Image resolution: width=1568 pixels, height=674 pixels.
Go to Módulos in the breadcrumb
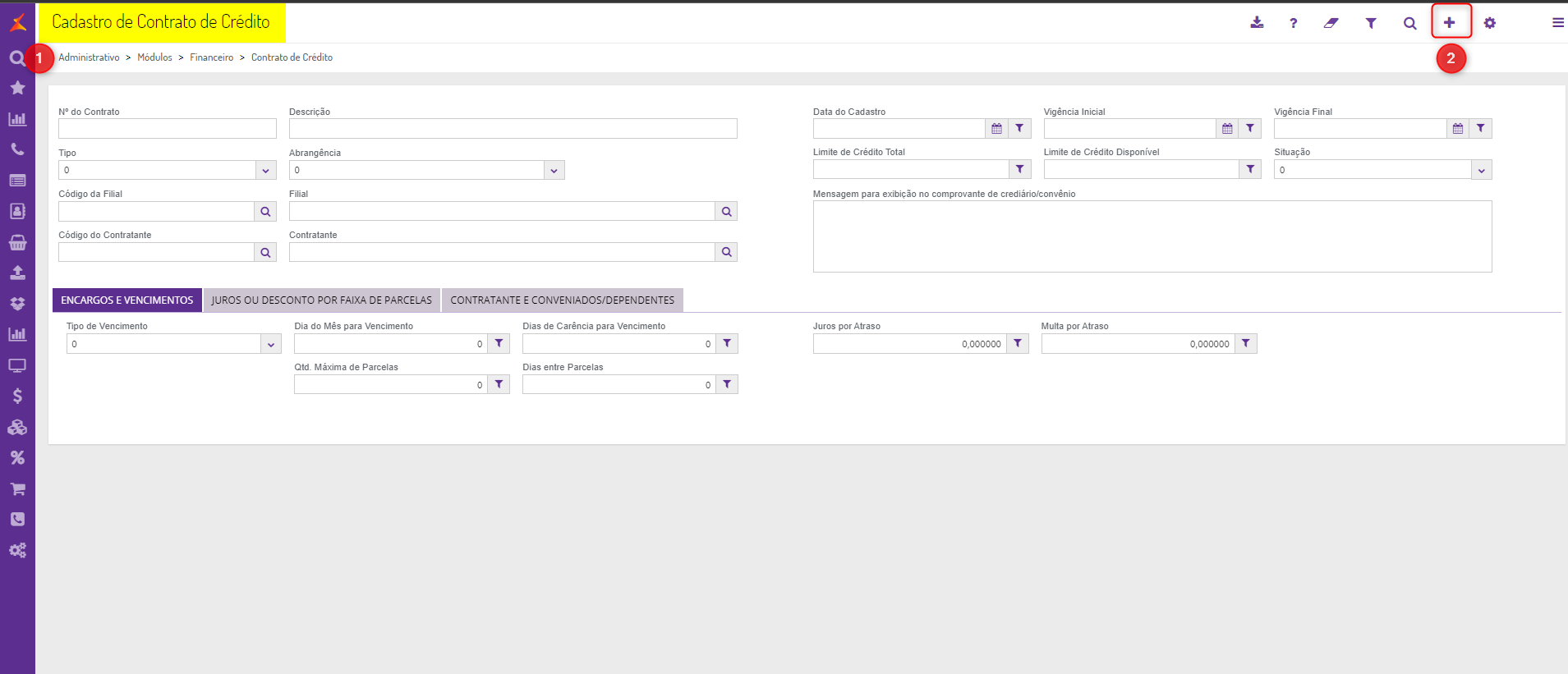coord(154,57)
